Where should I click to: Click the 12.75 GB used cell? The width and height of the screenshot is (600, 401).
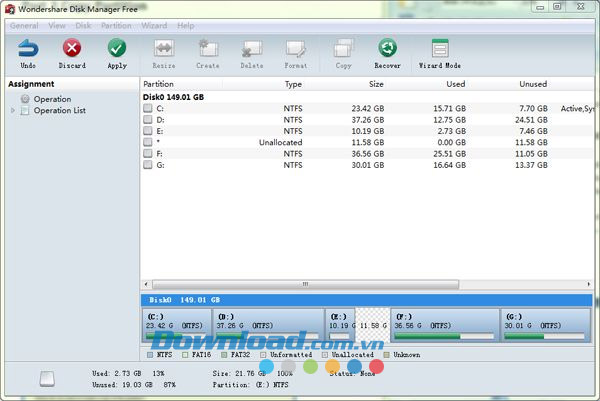[x=450, y=120]
